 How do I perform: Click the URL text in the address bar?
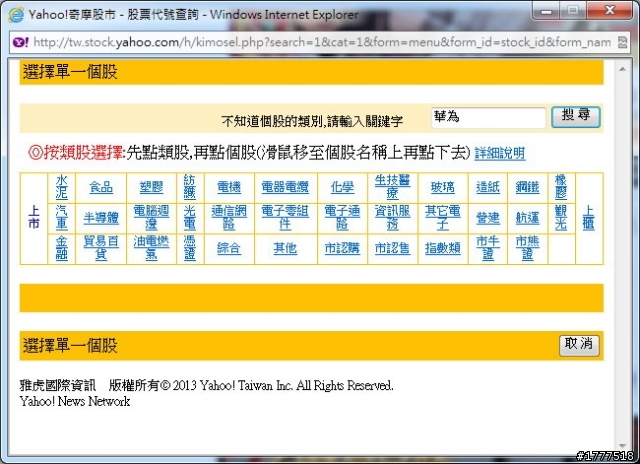pos(322,42)
